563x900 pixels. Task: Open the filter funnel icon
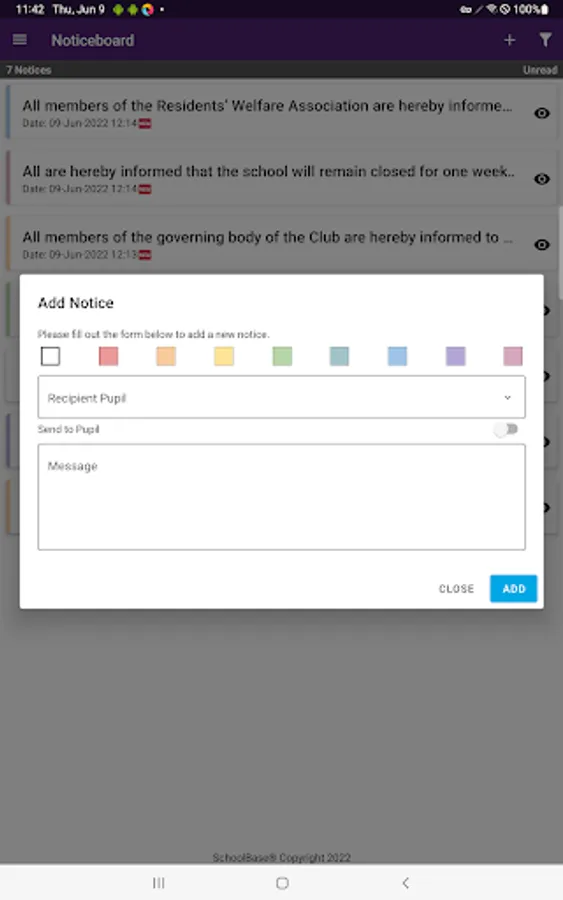tap(545, 40)
